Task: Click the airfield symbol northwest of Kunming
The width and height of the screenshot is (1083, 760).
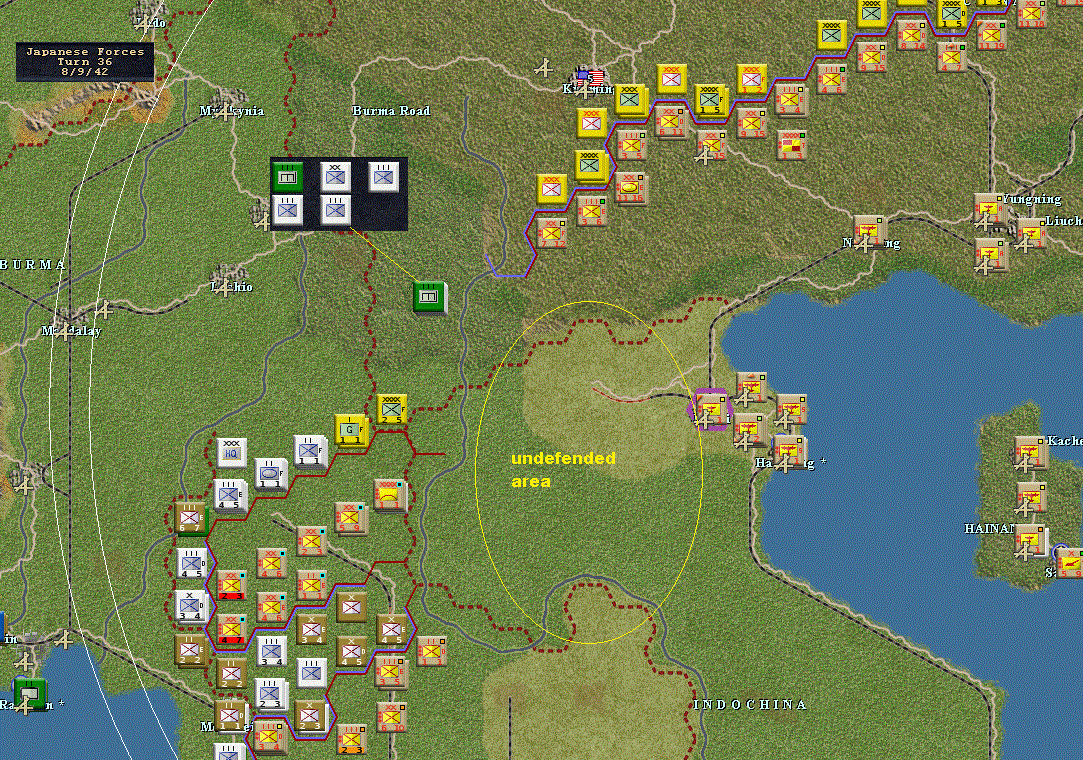Action: [x=544, y=68]
